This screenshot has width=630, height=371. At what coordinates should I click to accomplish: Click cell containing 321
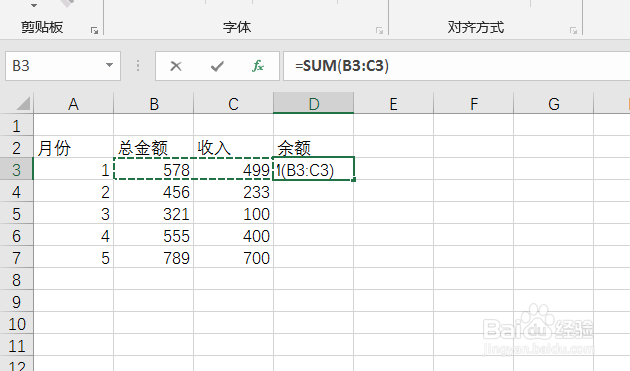click(153, 214)
